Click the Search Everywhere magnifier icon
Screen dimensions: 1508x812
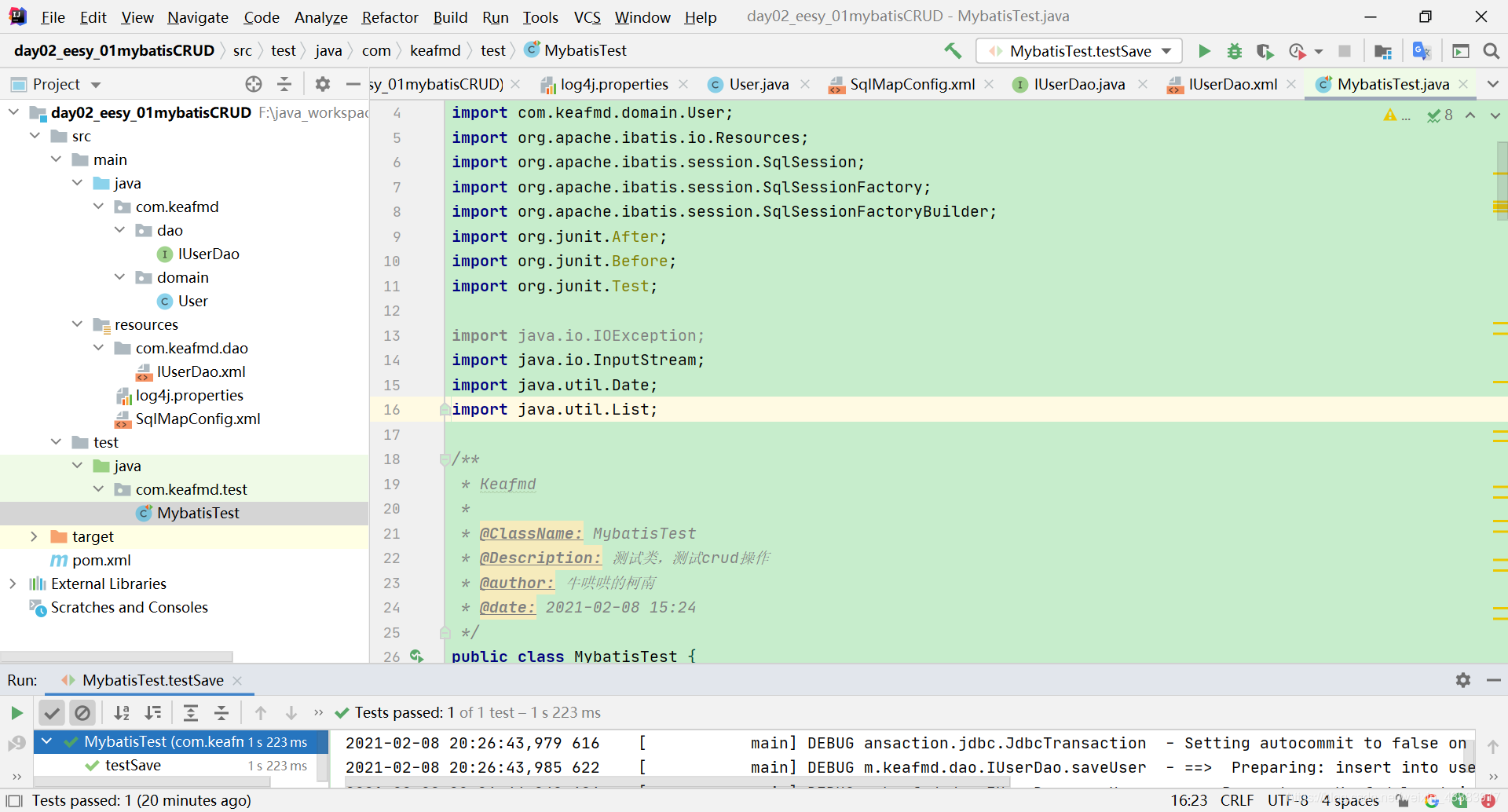(x=1491, y=51)
